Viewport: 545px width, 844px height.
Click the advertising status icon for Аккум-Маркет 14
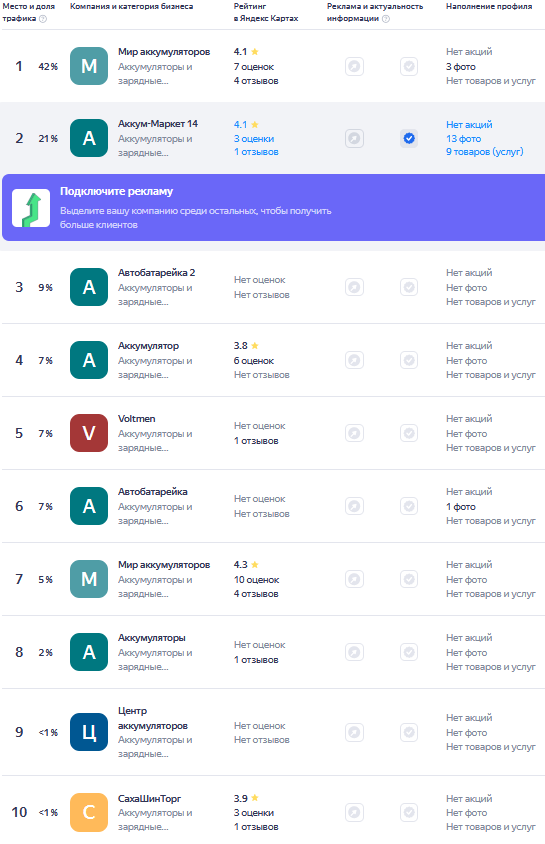point(355,138)
